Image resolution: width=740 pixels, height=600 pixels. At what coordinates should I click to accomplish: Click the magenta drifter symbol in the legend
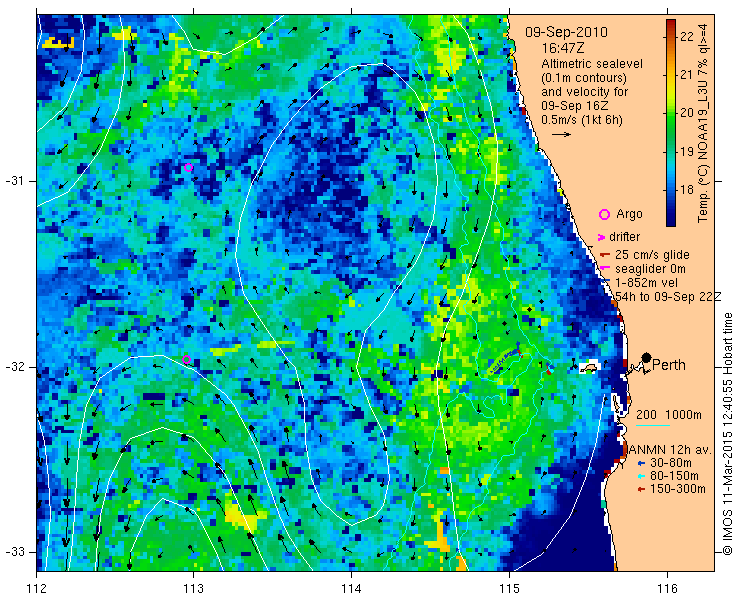[601, 237]
